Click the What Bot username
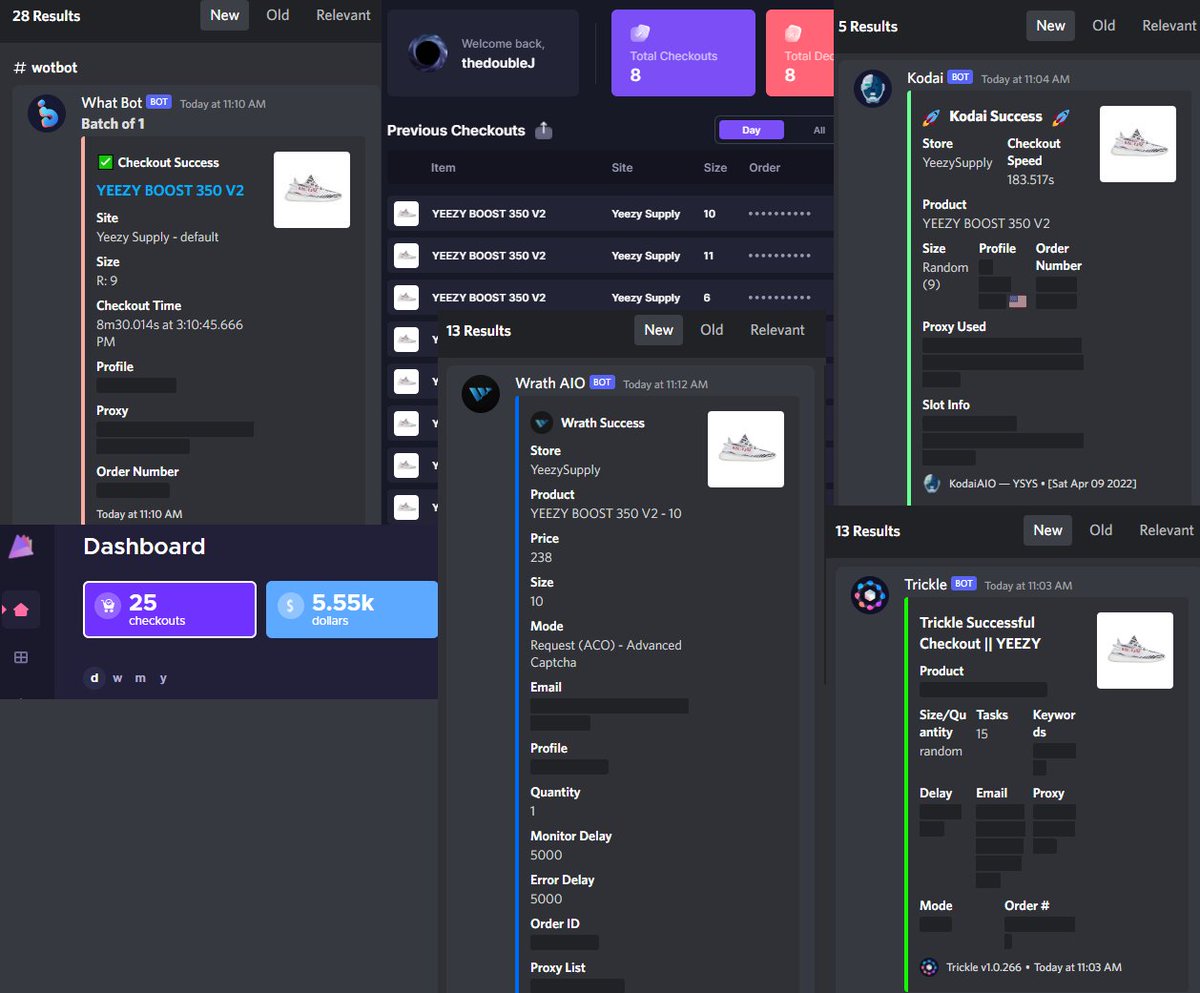 coord(112,102)
